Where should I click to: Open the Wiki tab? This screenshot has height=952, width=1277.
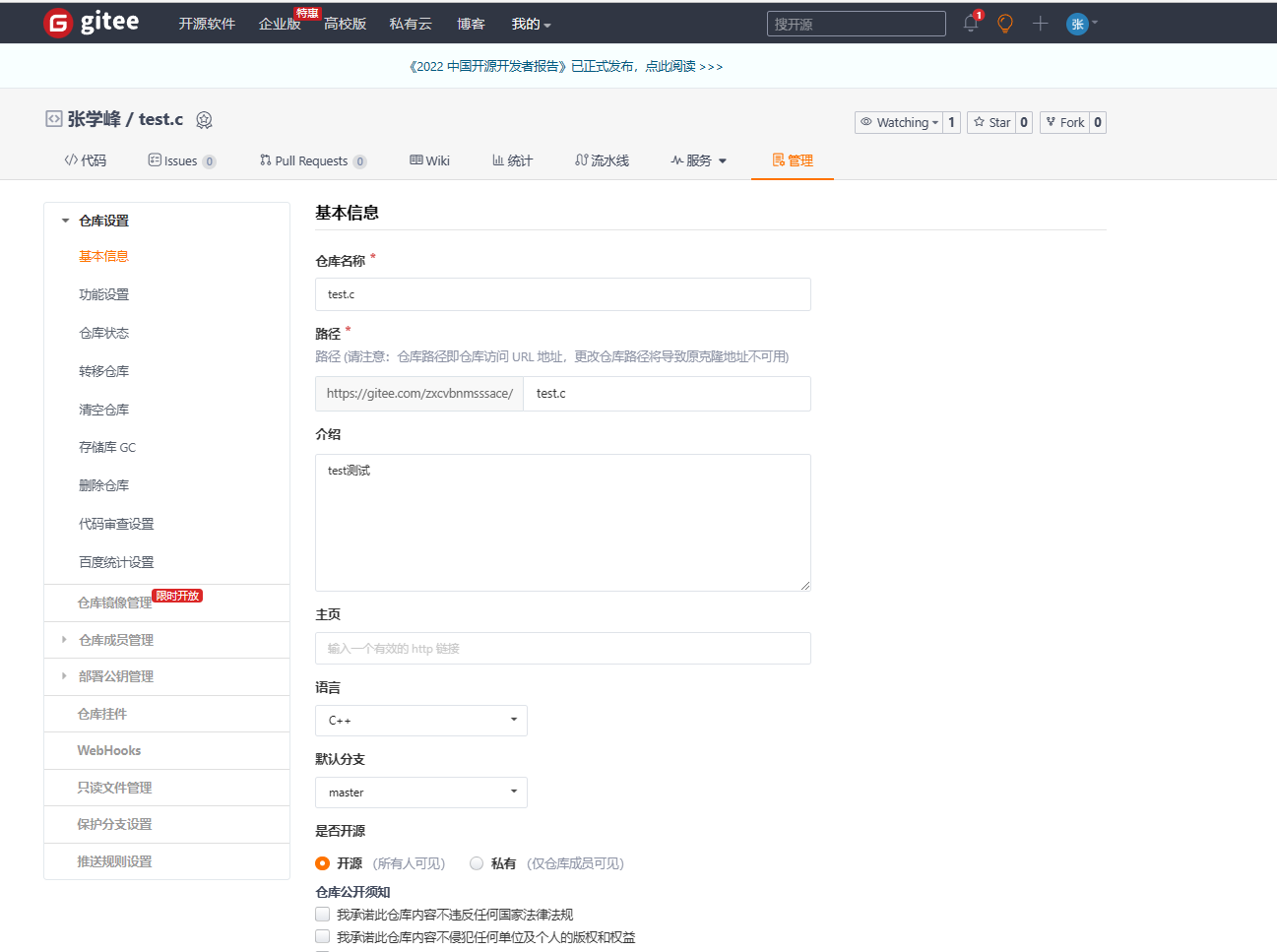(429, 160)
